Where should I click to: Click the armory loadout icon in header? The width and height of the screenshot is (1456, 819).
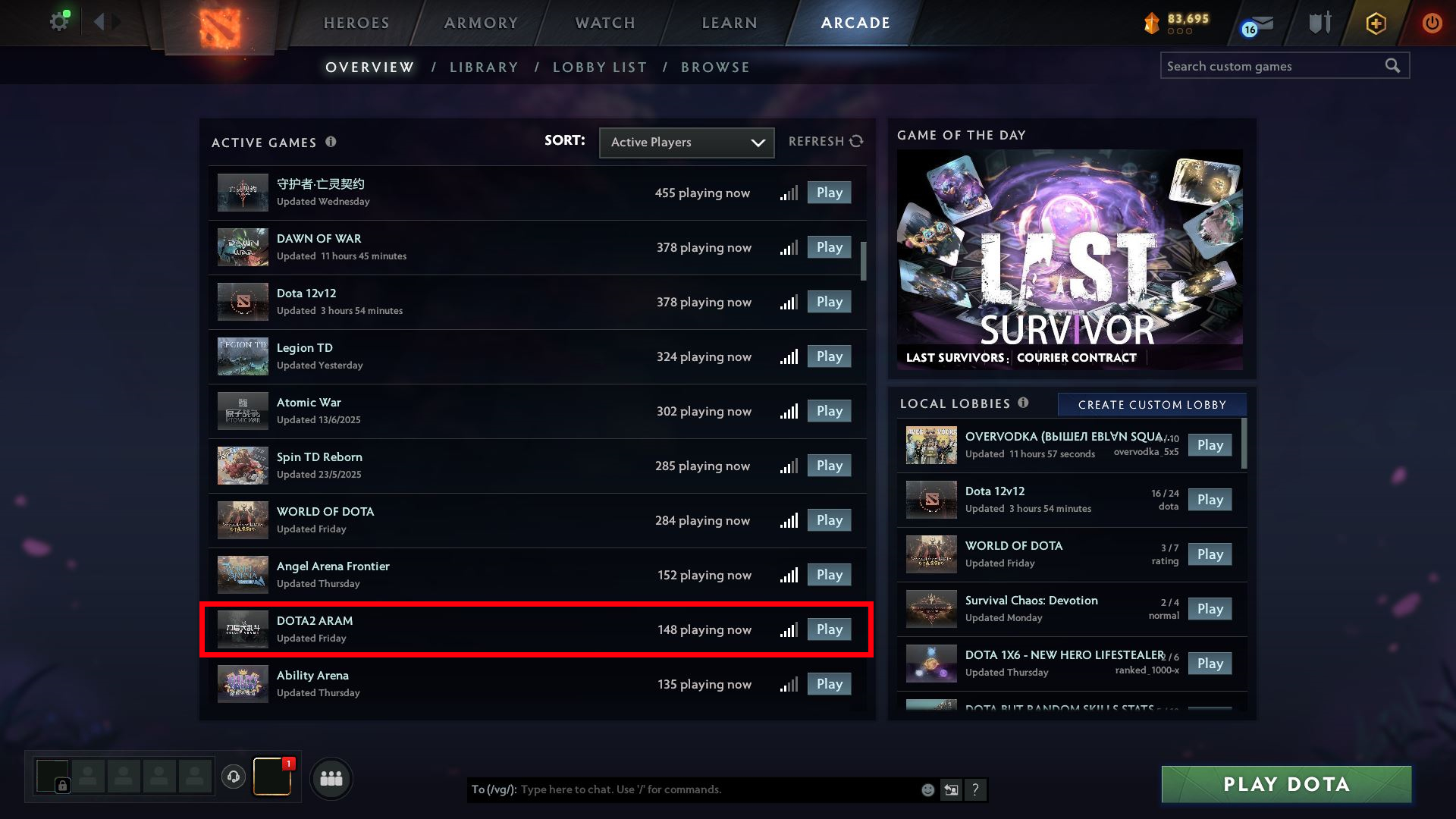pyautogui.click(x=1320, y=24)
